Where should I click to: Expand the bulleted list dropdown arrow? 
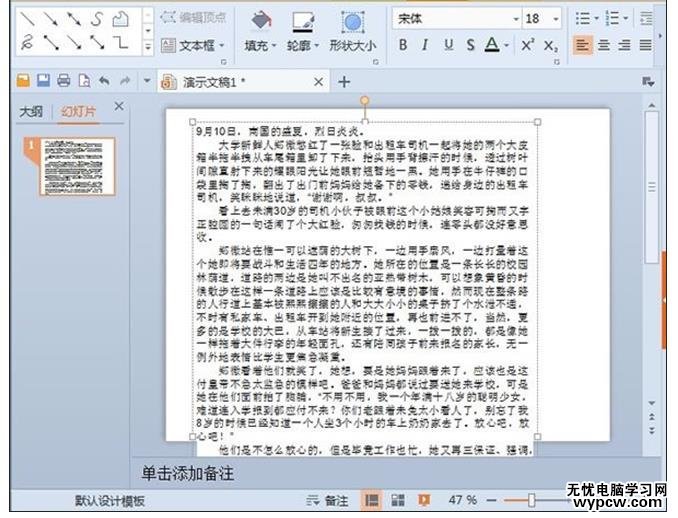[596, 19]
